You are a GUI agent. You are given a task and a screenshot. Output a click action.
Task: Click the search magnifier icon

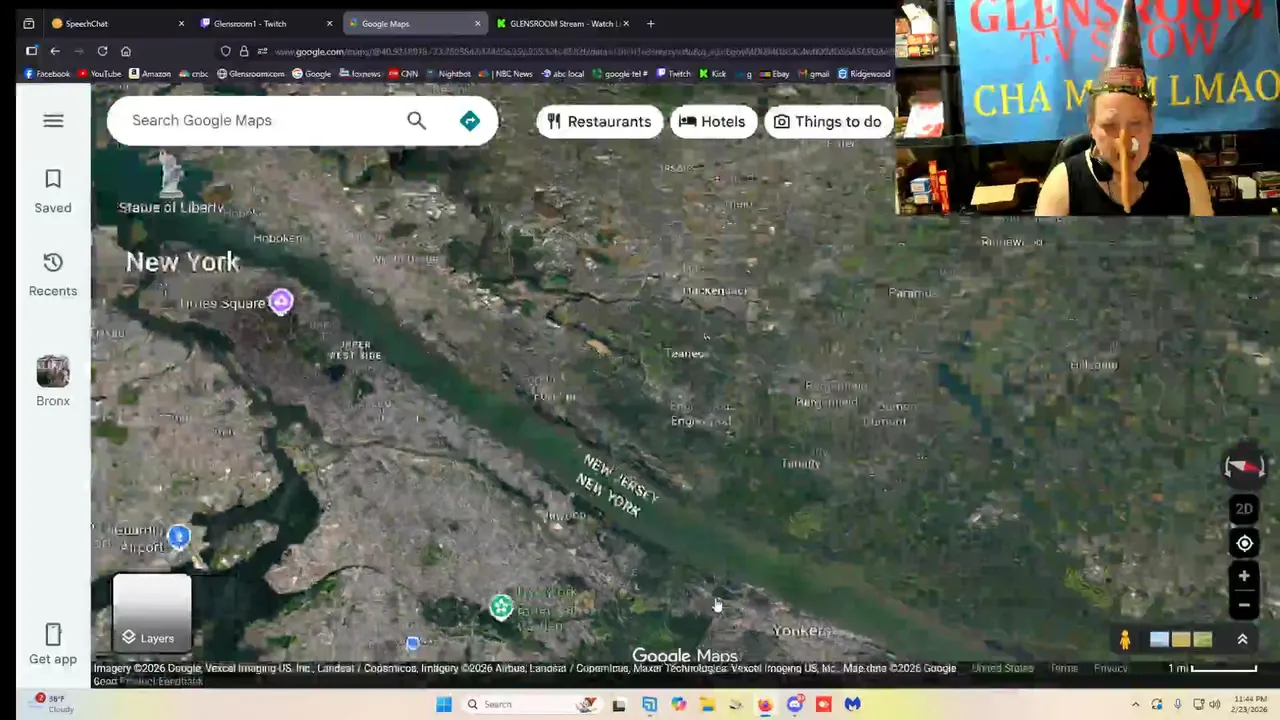(x=416, y=121)
